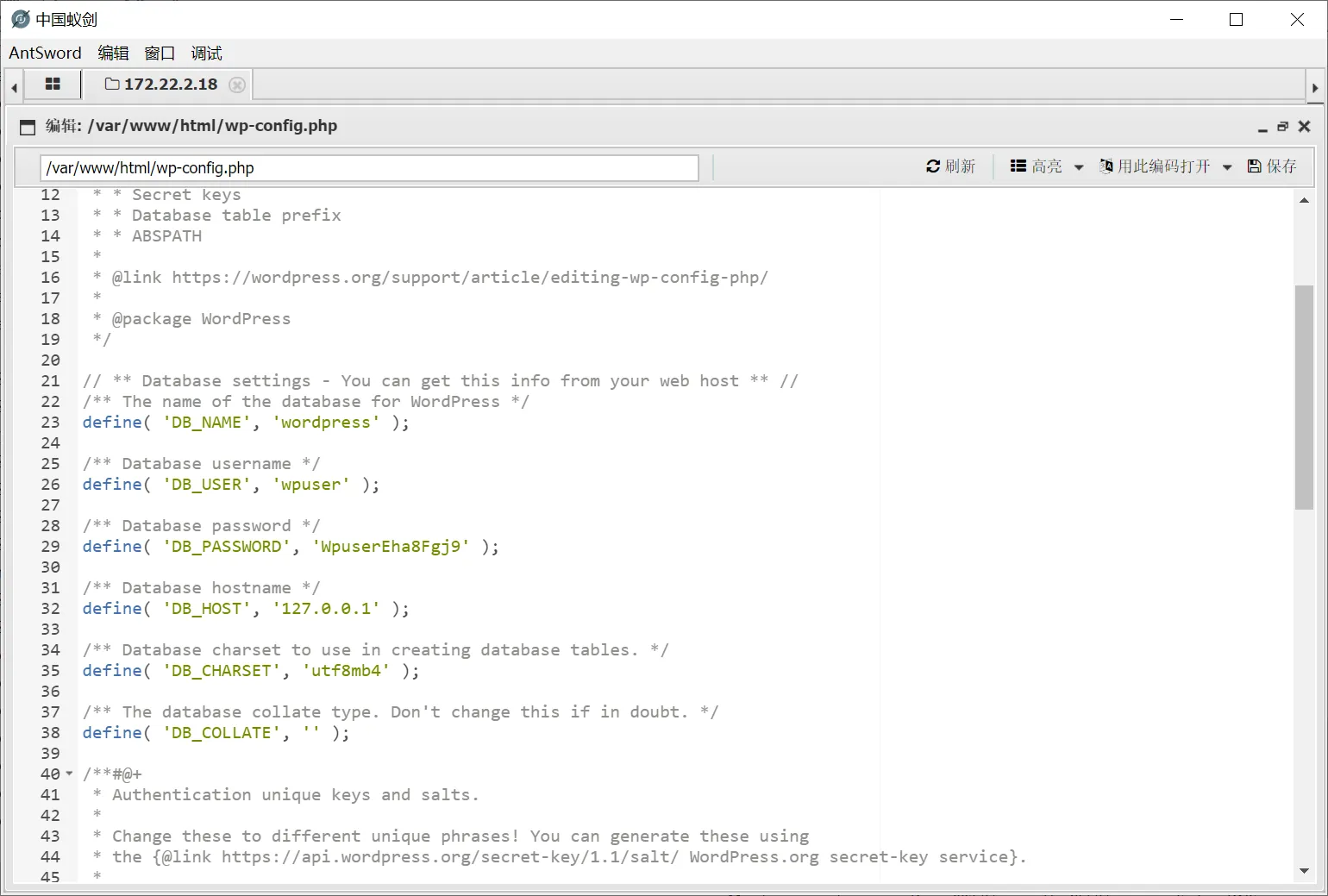Open the 窗口 menu

(160, 53)
